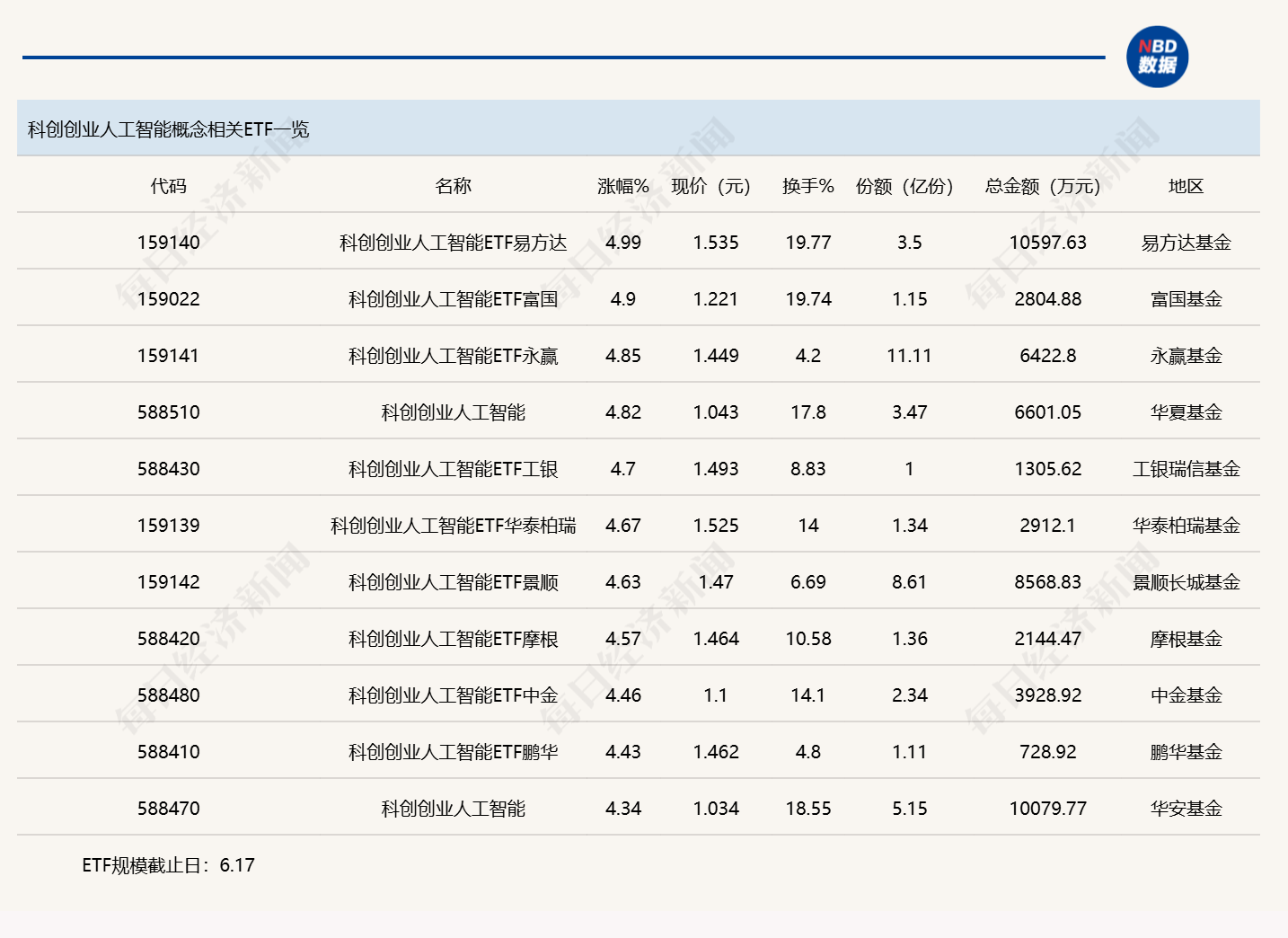Select the 涨幅 value 4.85 for 159141
The height and width of the screenshot is (938, 1288).
pos(623,356)
